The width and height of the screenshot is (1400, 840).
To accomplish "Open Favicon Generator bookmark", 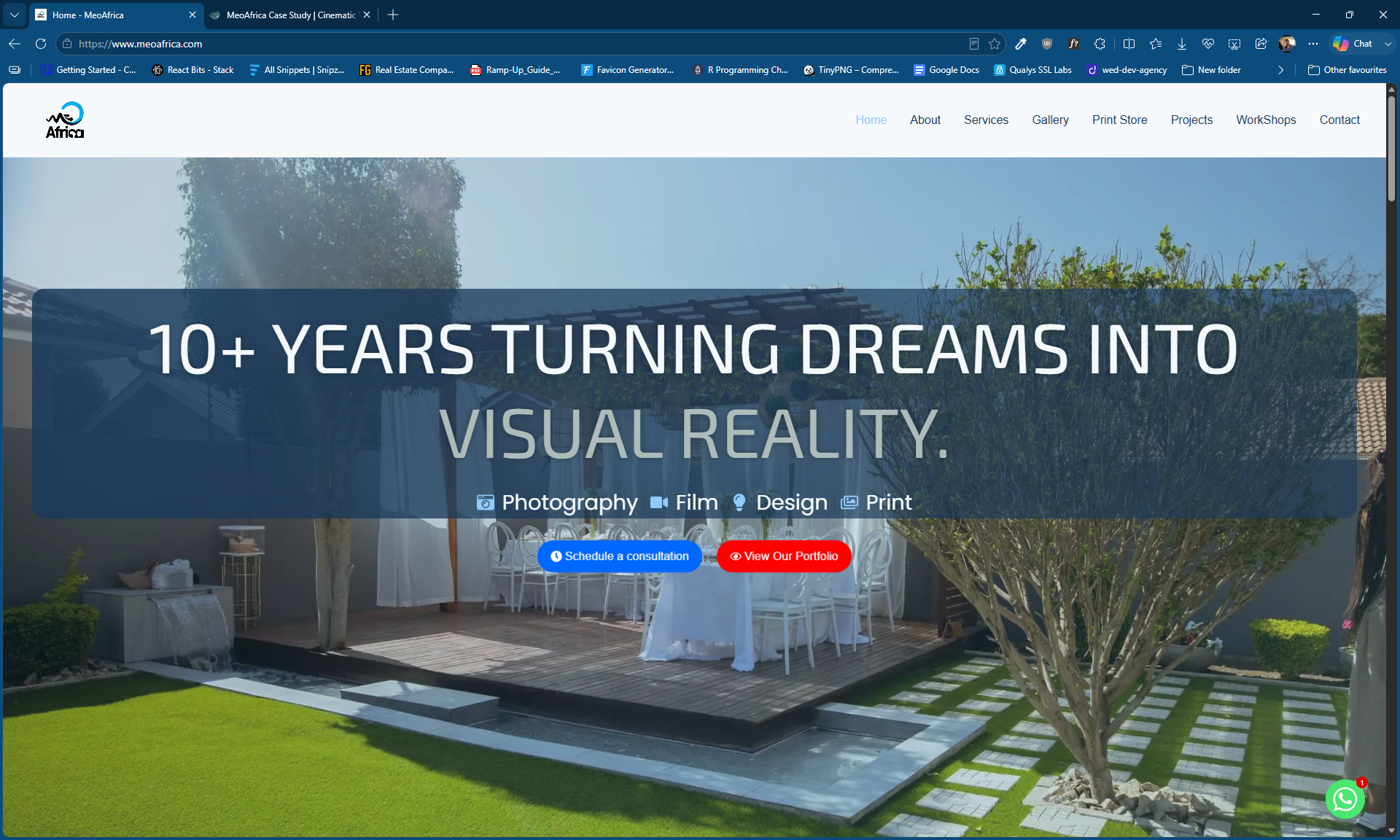I will [627, 70].
